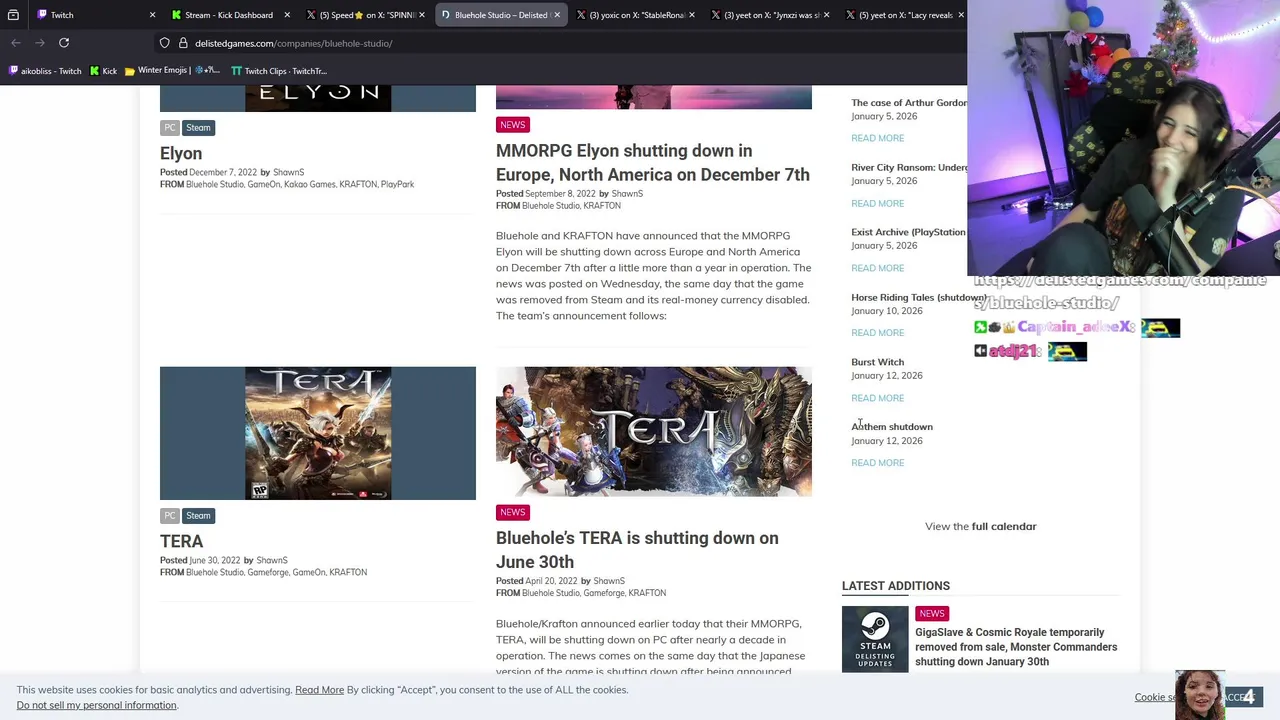Click the PC tag on the TERA card
The height and width of the screenshot is (720, 1280).
click(x=170, y=516)
